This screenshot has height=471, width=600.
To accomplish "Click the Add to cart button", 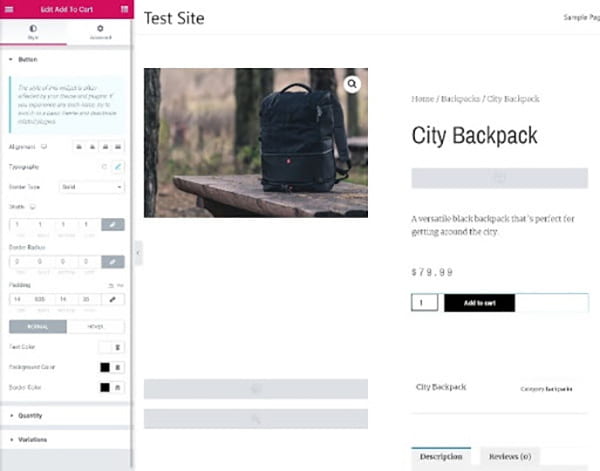I will (x=479, y=303).
